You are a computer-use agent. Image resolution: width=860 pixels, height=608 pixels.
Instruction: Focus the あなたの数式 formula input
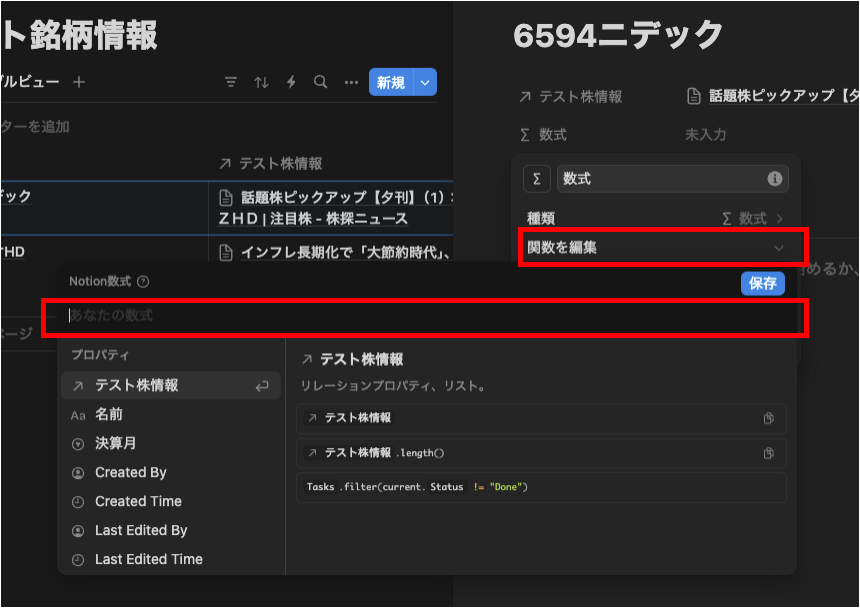(x=425, y=316)
